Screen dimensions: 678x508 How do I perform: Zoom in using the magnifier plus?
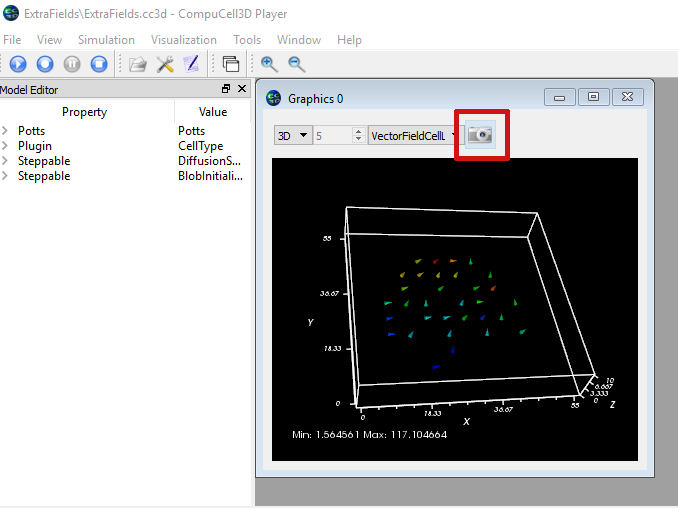point(269,64)
